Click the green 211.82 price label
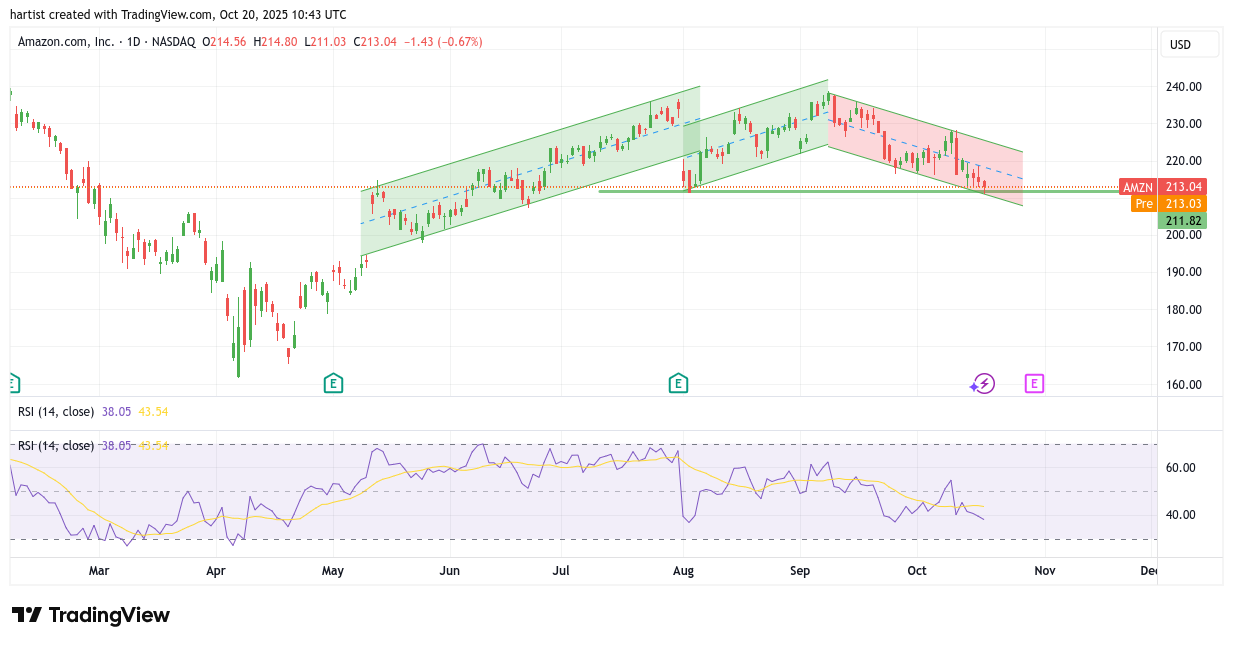Image resolution: width=1233 pixels, height=645 pixels. coord(1182,221)
